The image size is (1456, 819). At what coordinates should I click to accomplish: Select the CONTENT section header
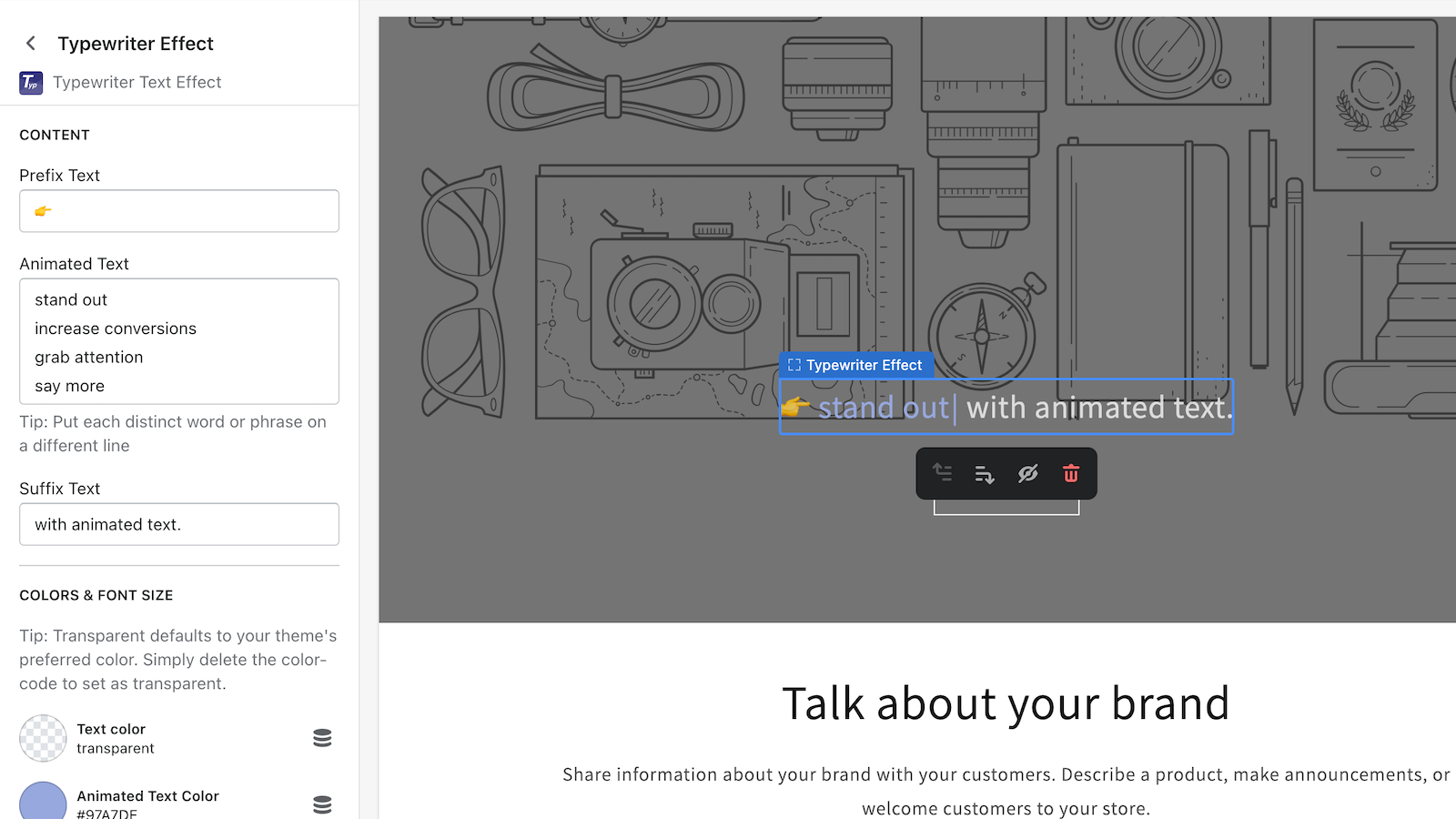point(55,135)
